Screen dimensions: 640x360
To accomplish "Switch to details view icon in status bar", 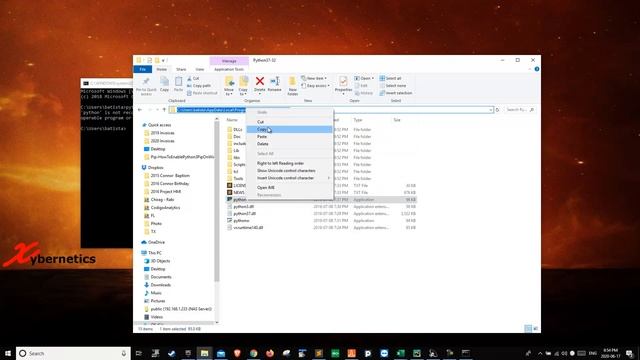I will 528,329.
